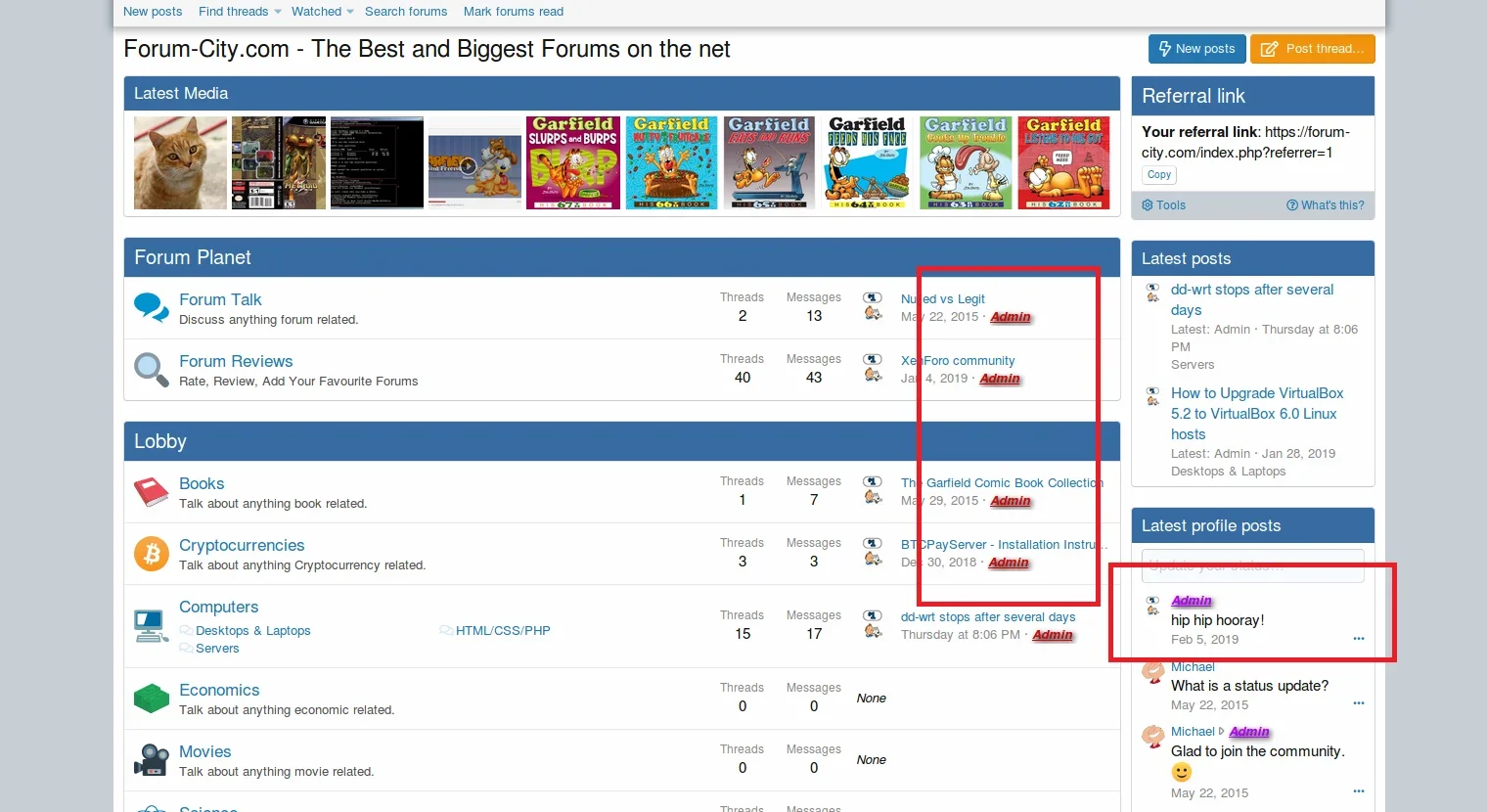Open the Movies forum title
Image resolution: width=1487 pixels, height=812 pixels.
pyautogui.click(x=205, y=751)
